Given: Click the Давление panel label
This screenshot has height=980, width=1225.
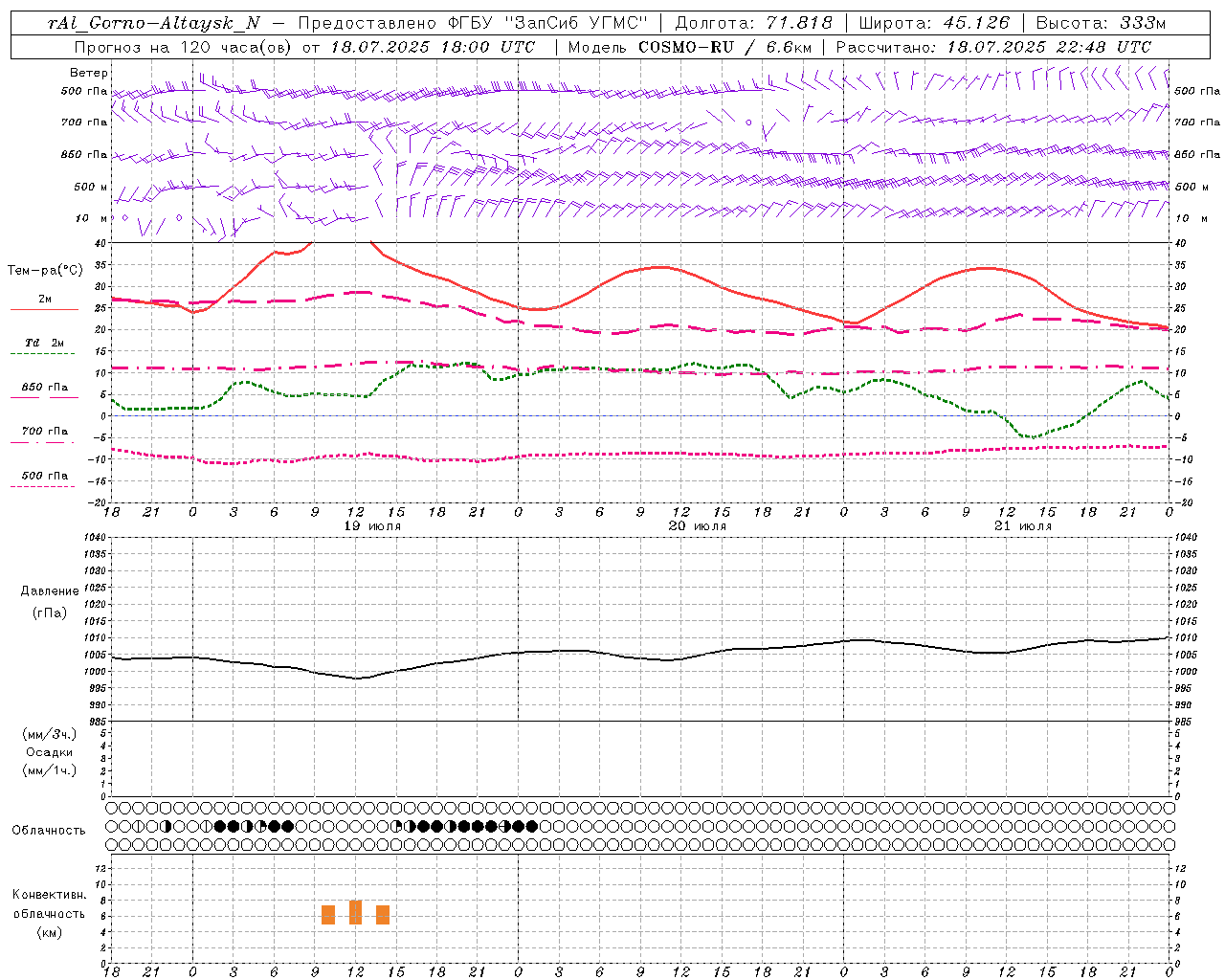Looking at the screenshot, I should click(50, 591).
